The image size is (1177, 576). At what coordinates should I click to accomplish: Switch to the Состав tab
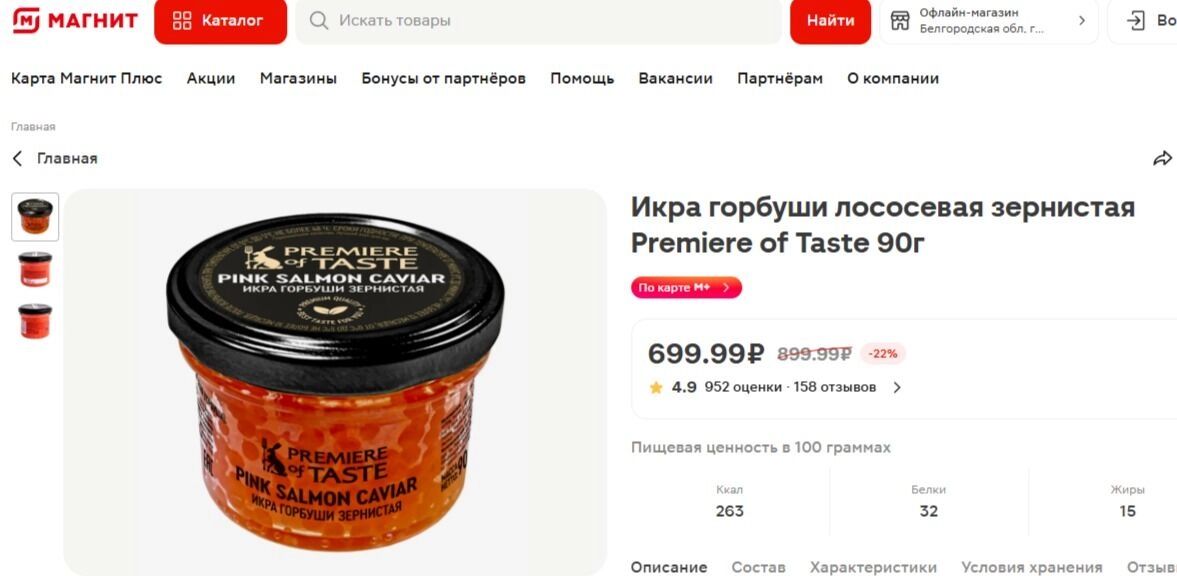758,568
